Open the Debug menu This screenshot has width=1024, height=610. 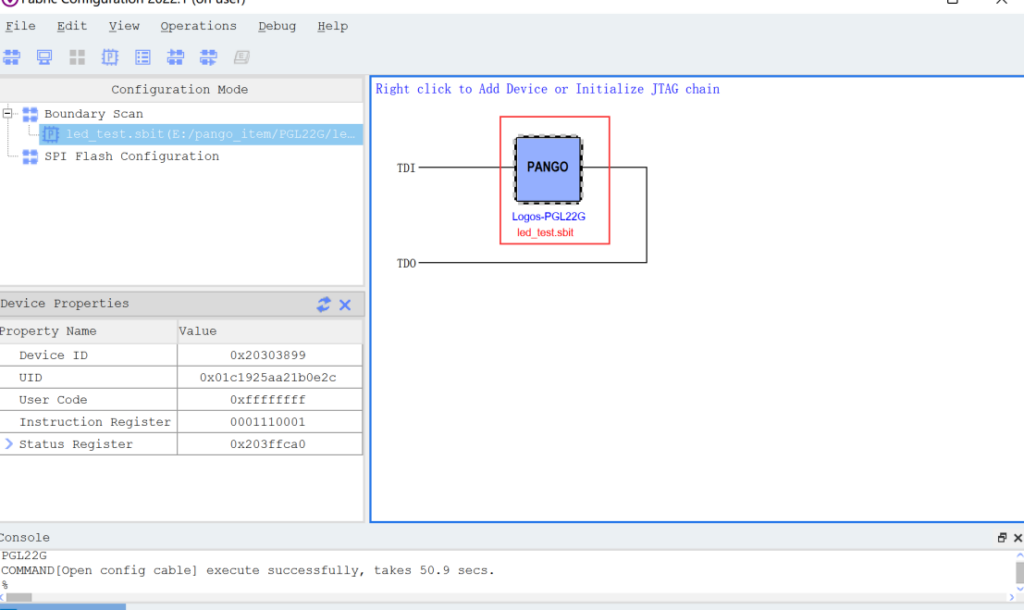(277, 26)
